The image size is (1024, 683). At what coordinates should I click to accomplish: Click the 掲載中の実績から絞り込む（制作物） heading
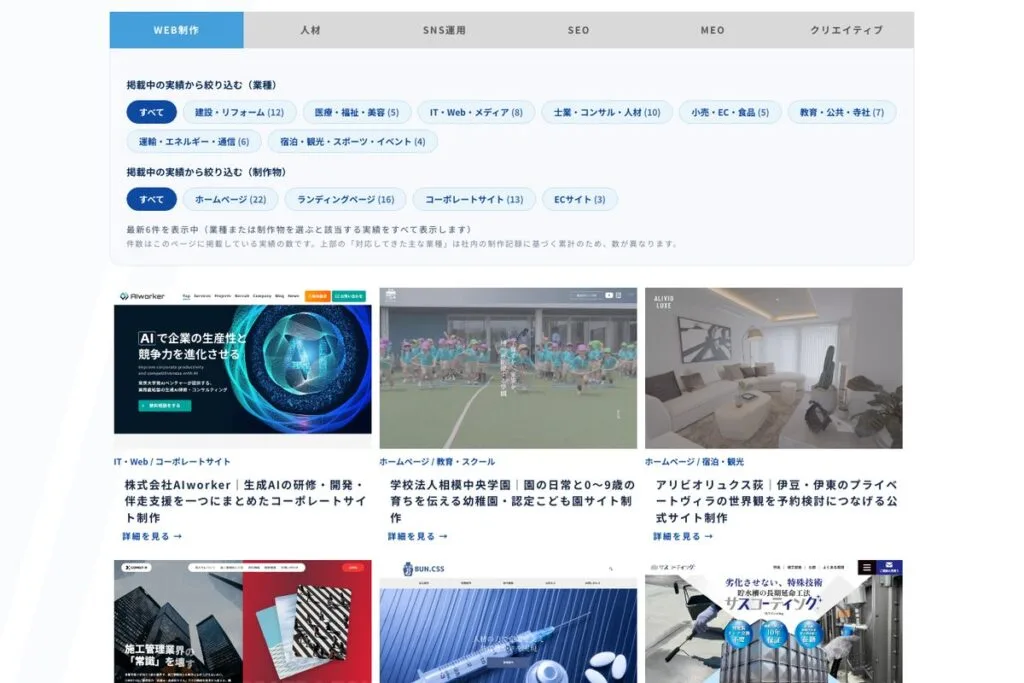pyautogui.click(x=207, y=172)
